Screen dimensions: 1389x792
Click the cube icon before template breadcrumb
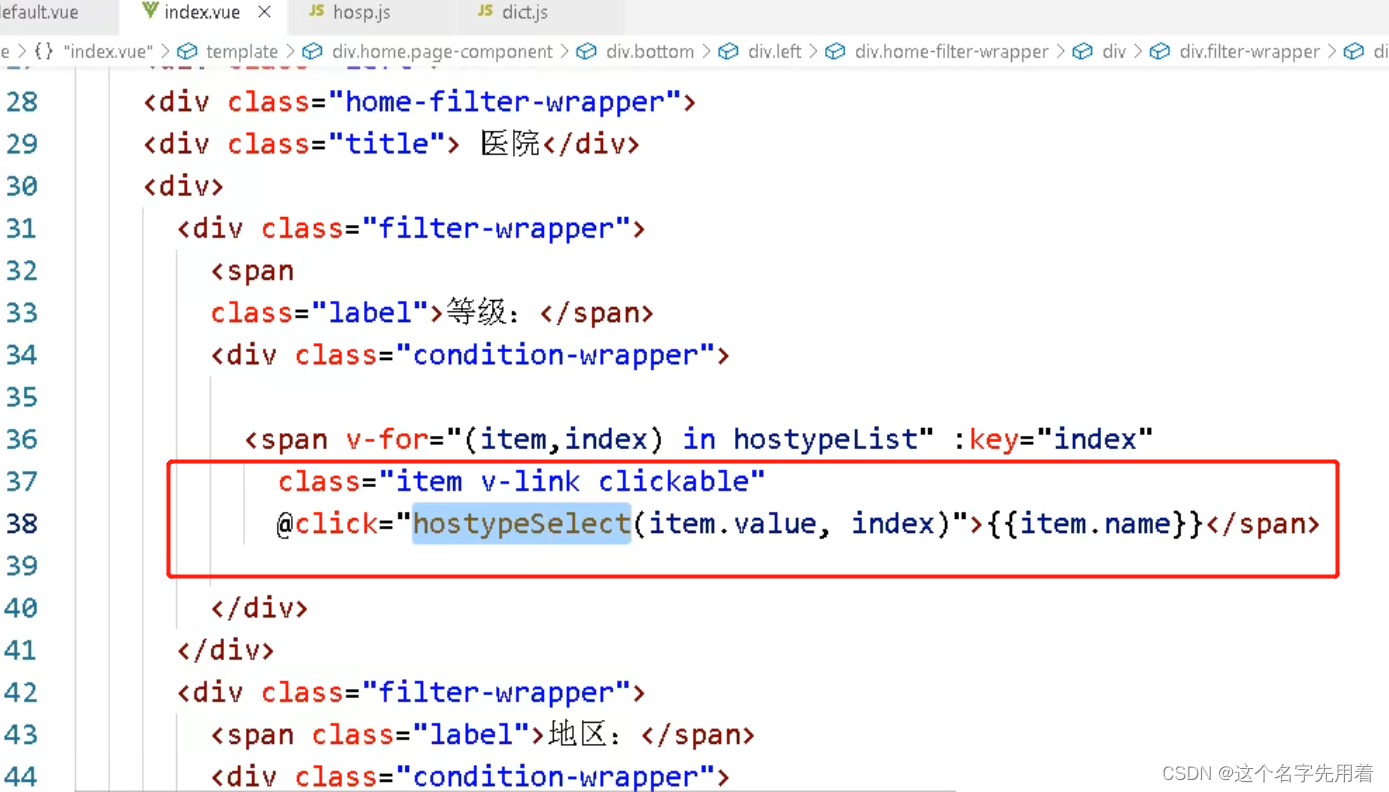click(x=187, y=51)
